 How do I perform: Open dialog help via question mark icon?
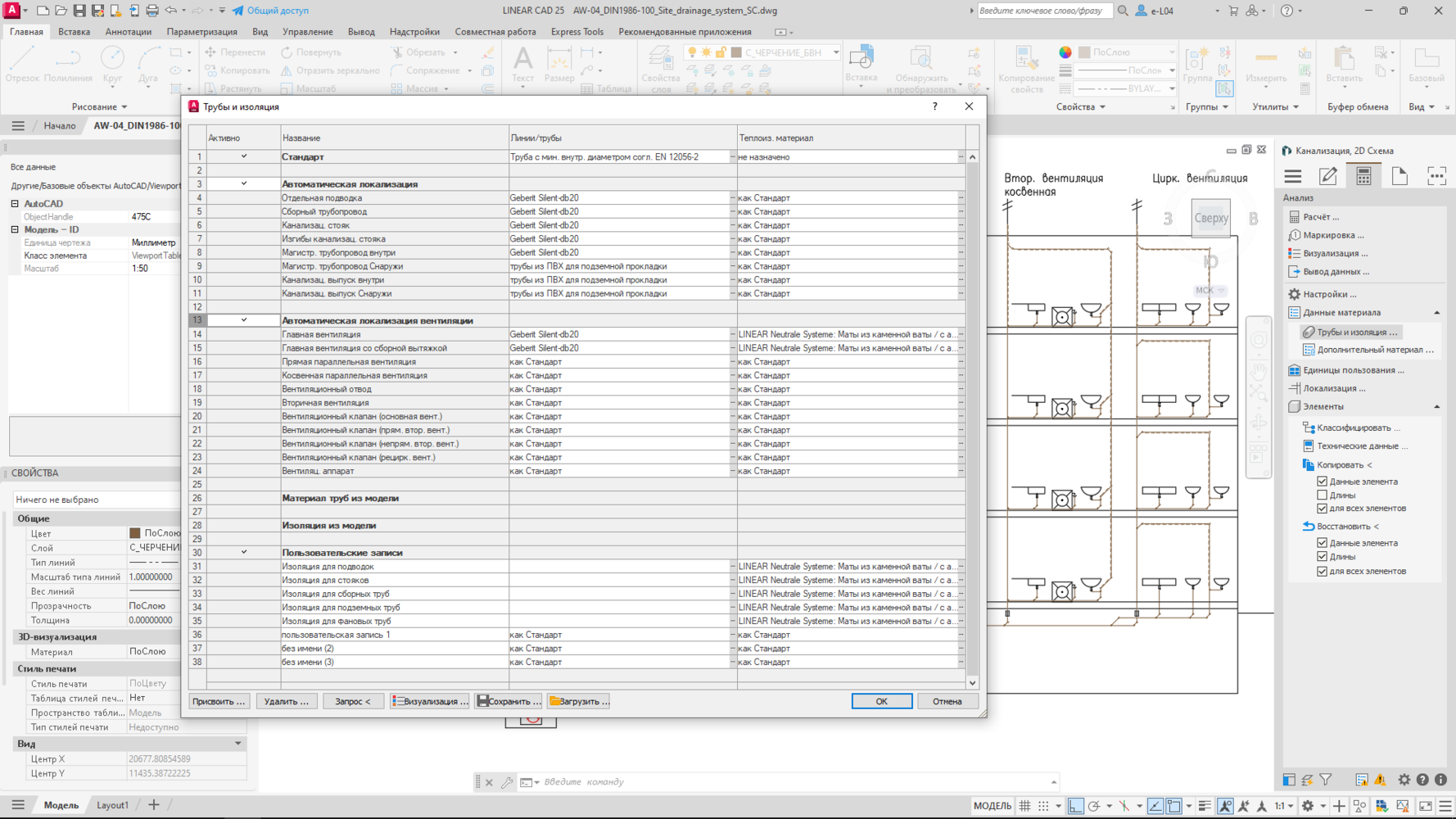coord(934,106)
